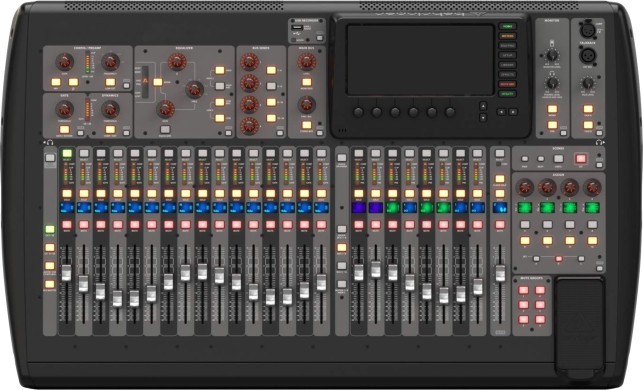Select the Routing button next to the screen
This screenshot has height=390, width=643.
click(507, 46)
